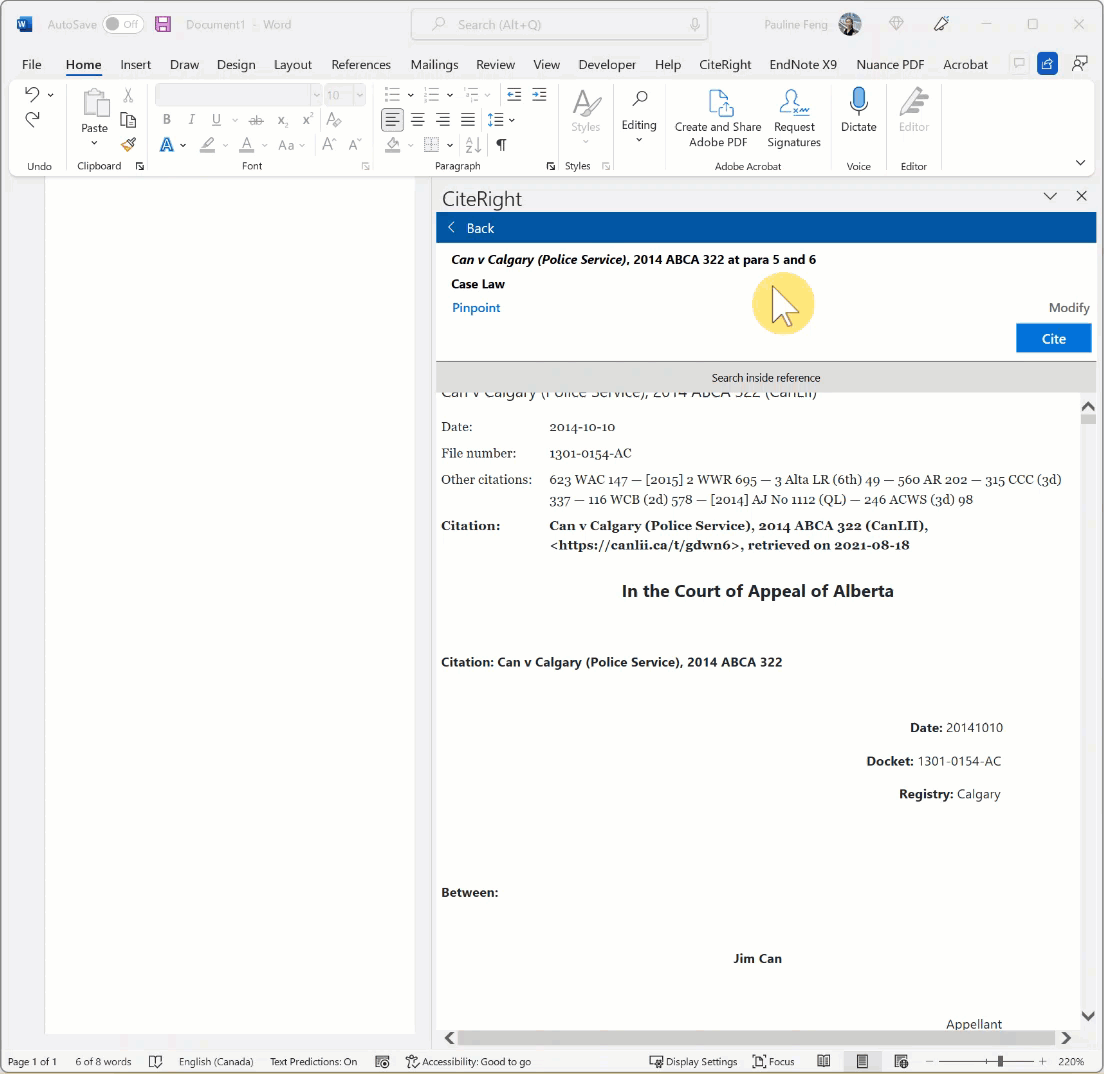The width and height of the screenshot is (1104, 1074).
Task: Open the font size dropdown
Action: click(x=360, y=95)
